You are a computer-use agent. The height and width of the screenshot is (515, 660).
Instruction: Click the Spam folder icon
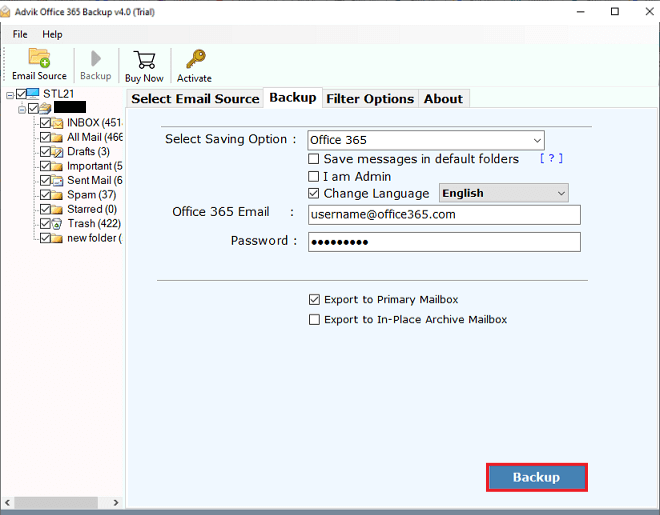click(x=57, y=195)
